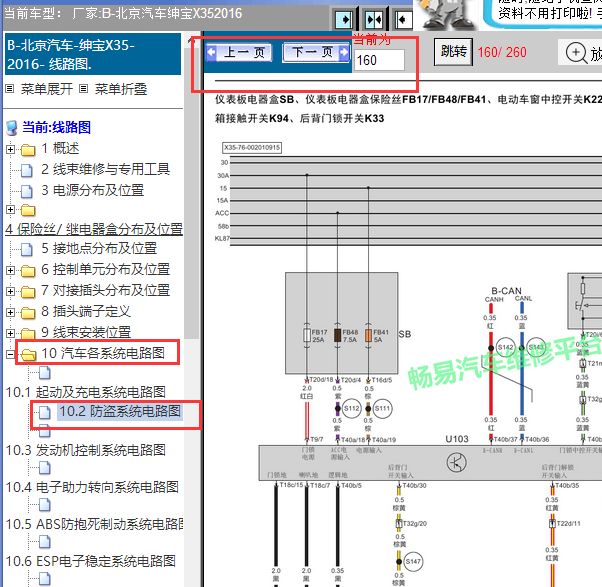Click the S111 splice circle
The image size is (602, 587).
click(x=382, y=408)
